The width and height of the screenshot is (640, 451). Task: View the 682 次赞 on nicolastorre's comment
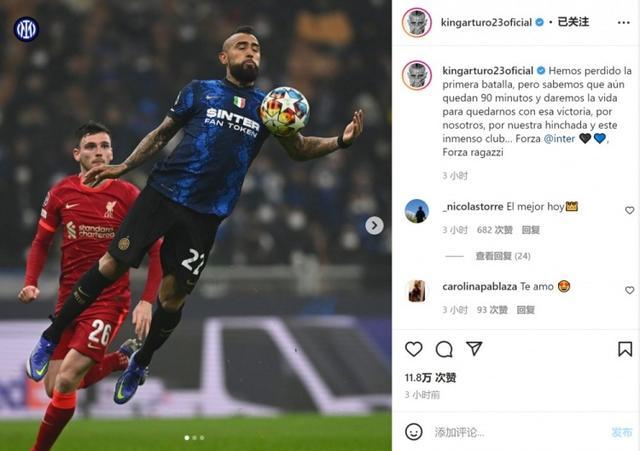pos(495,230)
